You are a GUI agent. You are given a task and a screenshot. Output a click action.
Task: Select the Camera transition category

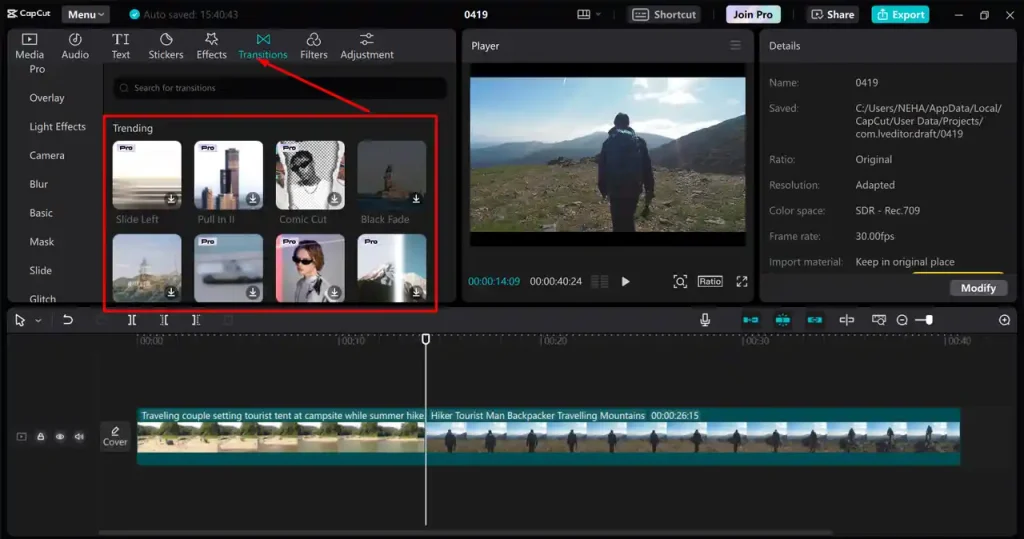point(47,155)
